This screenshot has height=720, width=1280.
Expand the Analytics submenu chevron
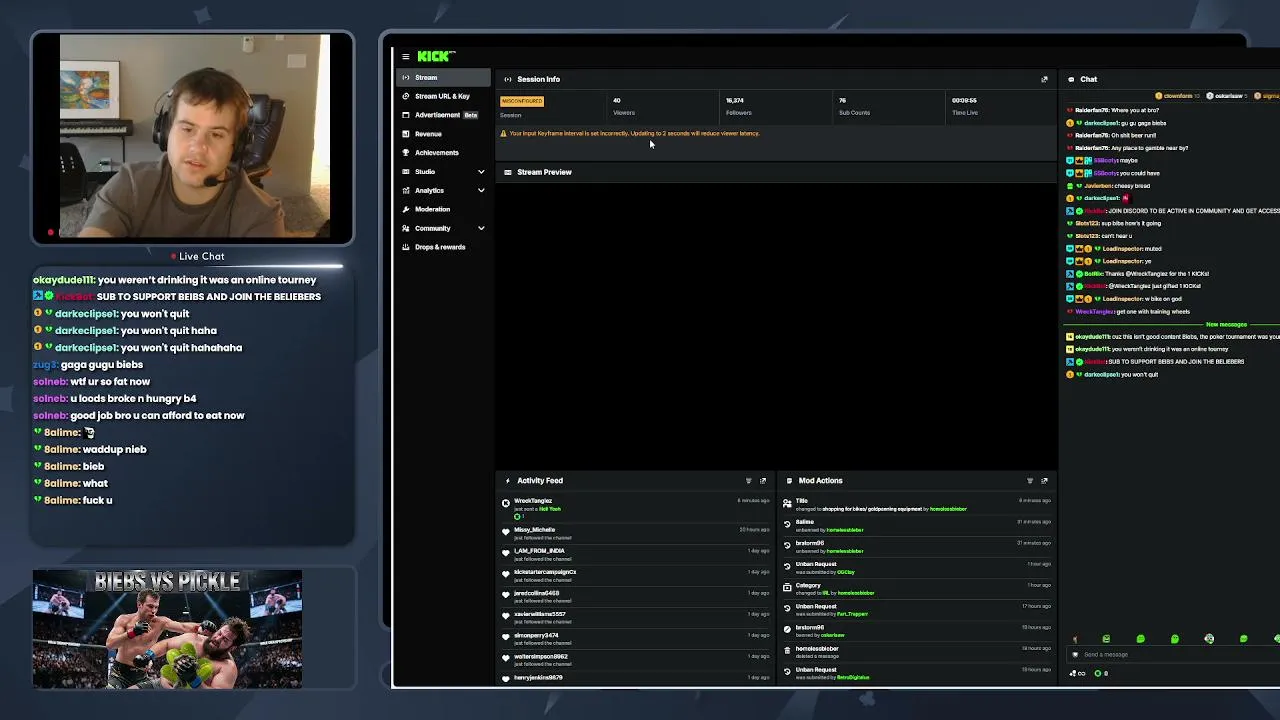pos(481,191)
